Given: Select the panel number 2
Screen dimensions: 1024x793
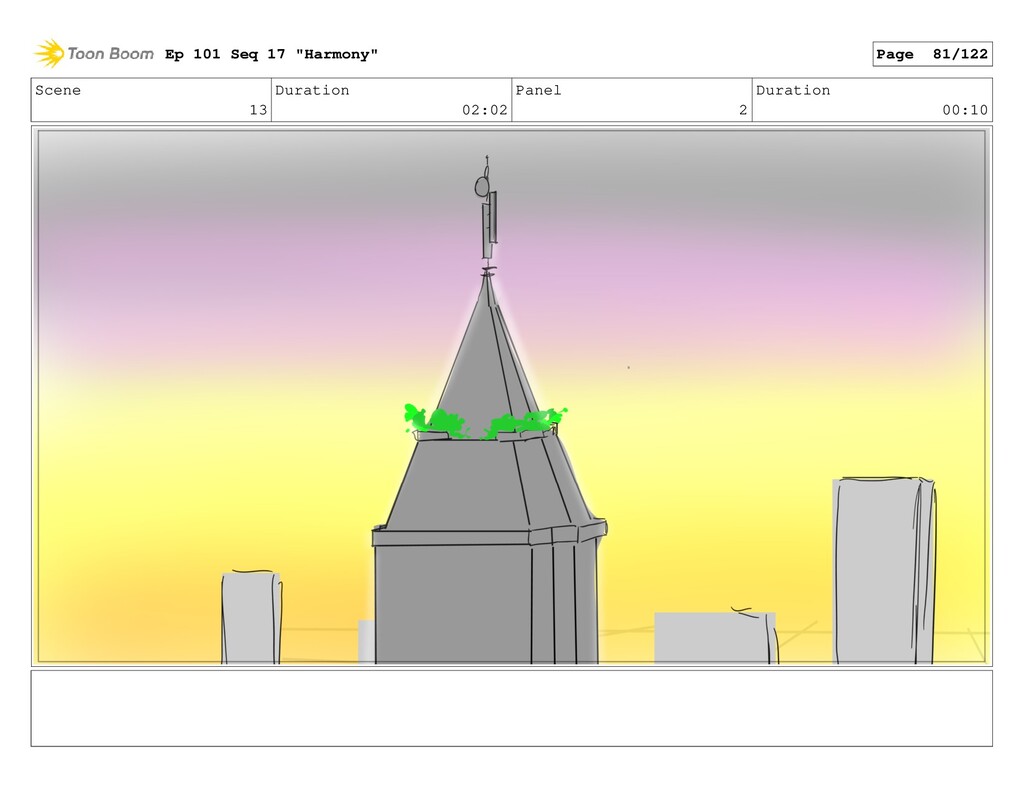Looking at the screenshot, I should (x=742, y=110).
